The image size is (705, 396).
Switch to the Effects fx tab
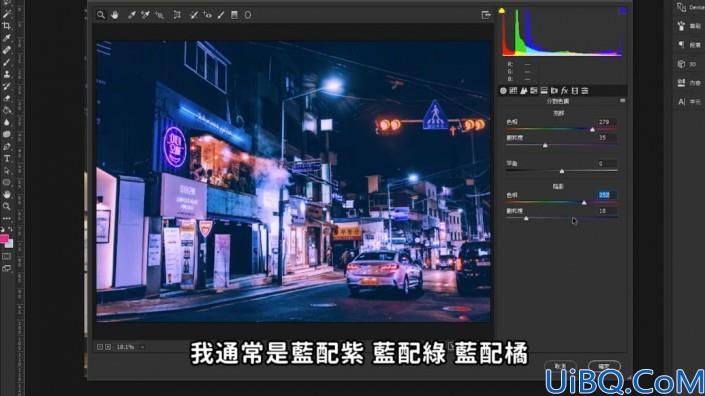pos(564,90)
